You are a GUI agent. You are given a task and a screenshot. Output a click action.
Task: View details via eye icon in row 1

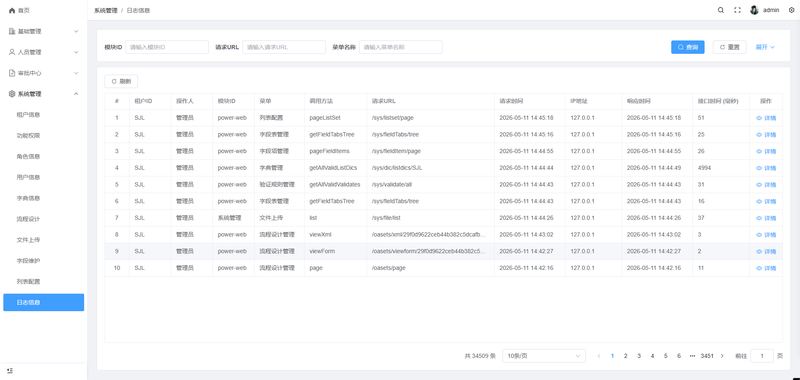(x=759, y=118)
